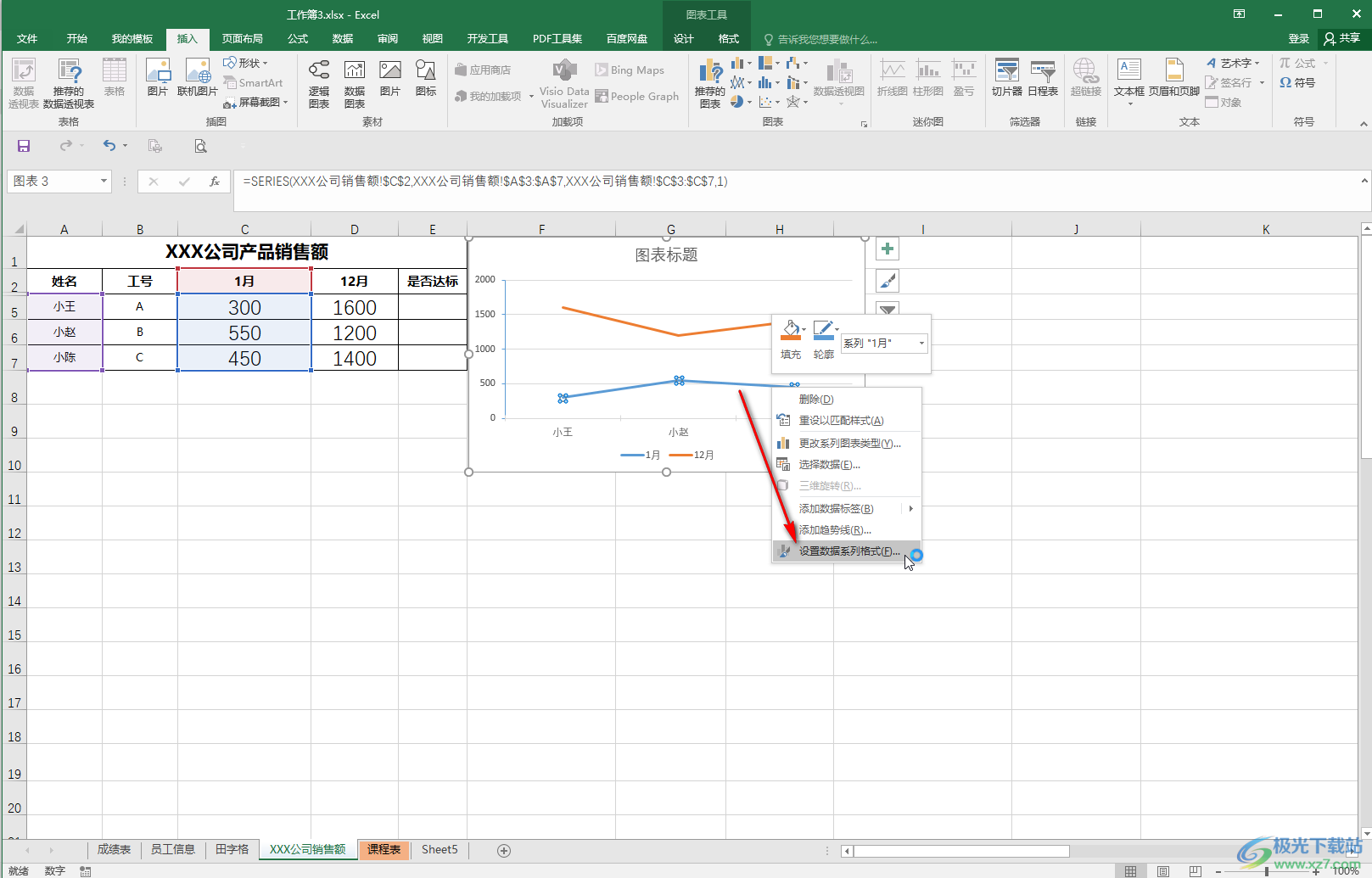The width and height of the screenshot is (1372, 878).
Task: Open the Formulas ribbon tab
Action: point(298,39)
